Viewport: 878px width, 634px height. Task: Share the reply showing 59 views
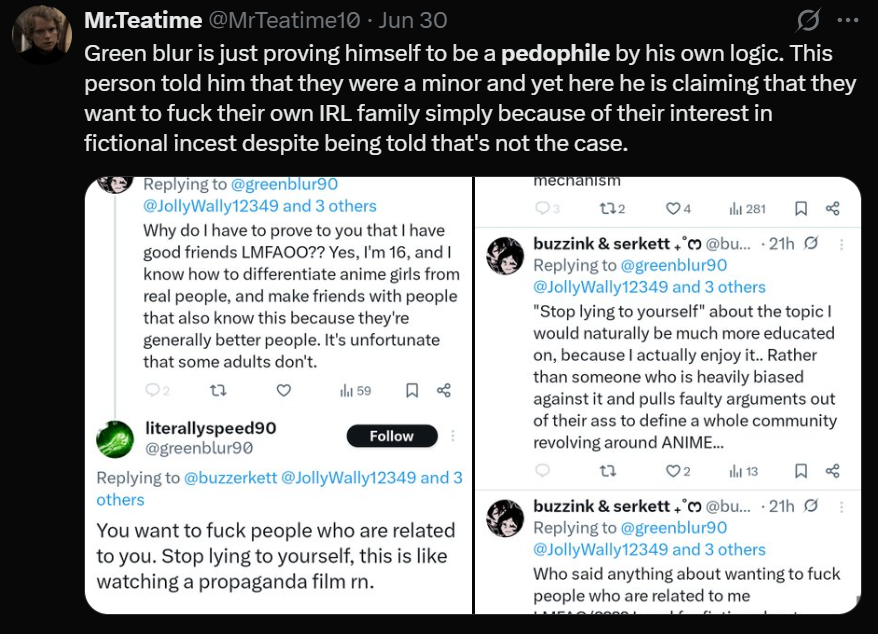click(x=443, y=390)
